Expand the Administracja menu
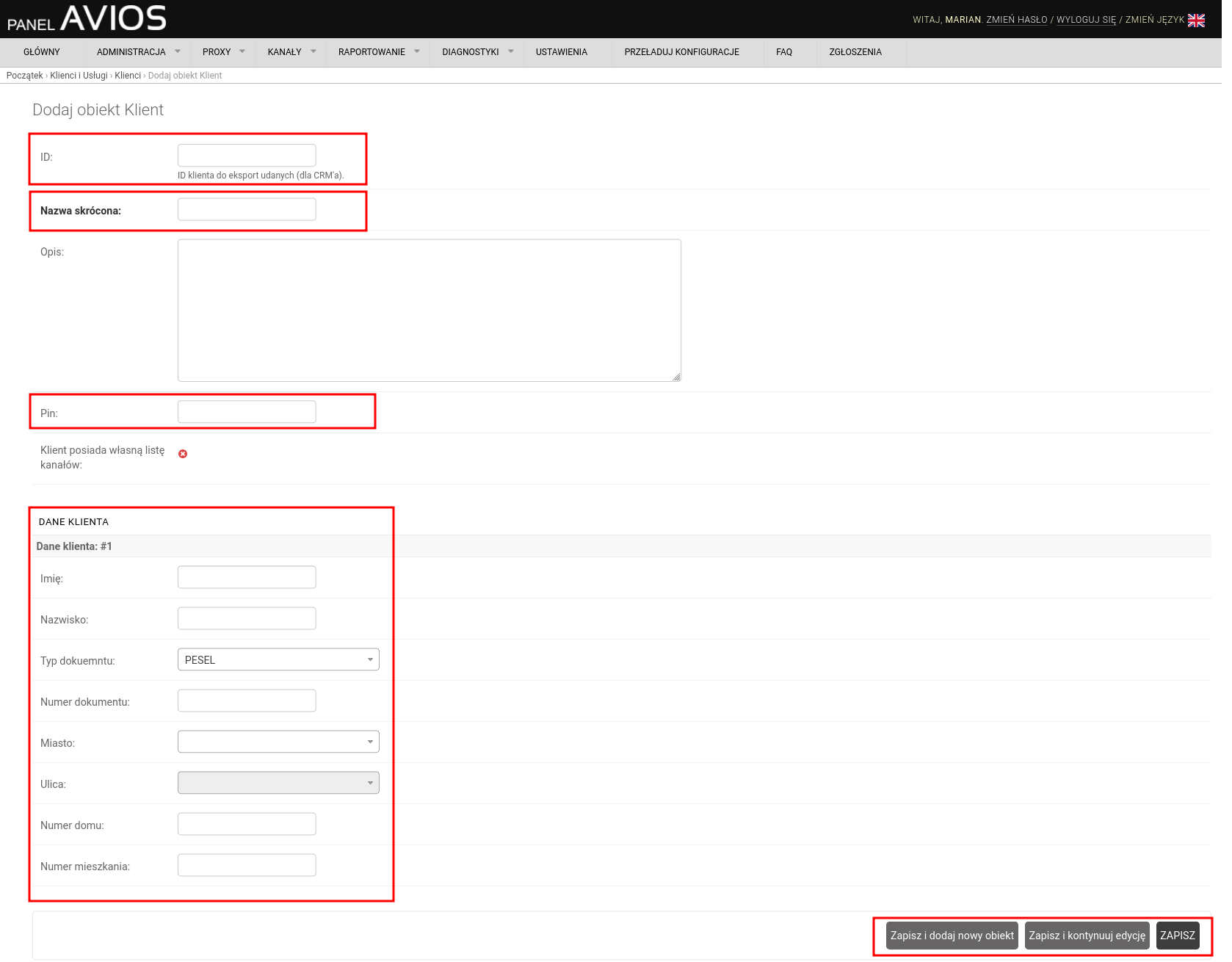Screen dimensions: 1232x962 [x=137, y=52]
